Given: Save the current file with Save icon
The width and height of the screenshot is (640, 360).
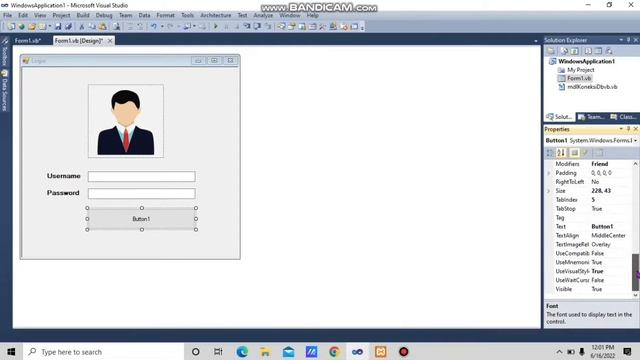Looking at the screenshot, I should [x=58, y=27].
